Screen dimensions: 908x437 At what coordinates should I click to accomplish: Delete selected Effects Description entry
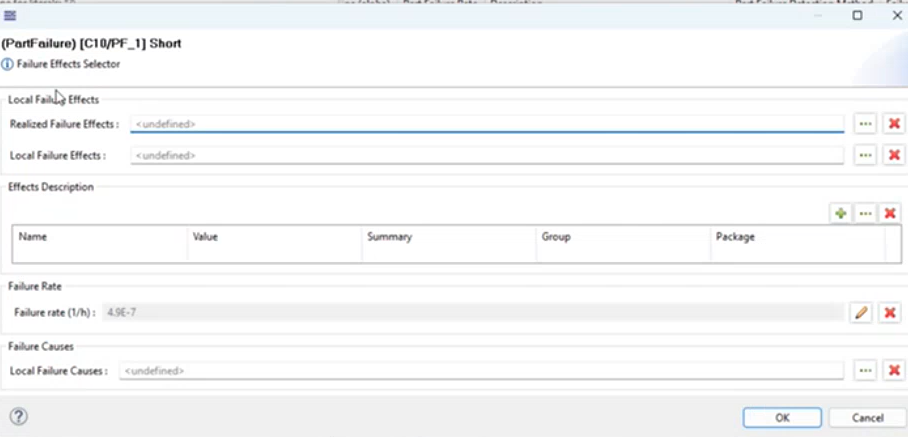click(x=890, y=214)
